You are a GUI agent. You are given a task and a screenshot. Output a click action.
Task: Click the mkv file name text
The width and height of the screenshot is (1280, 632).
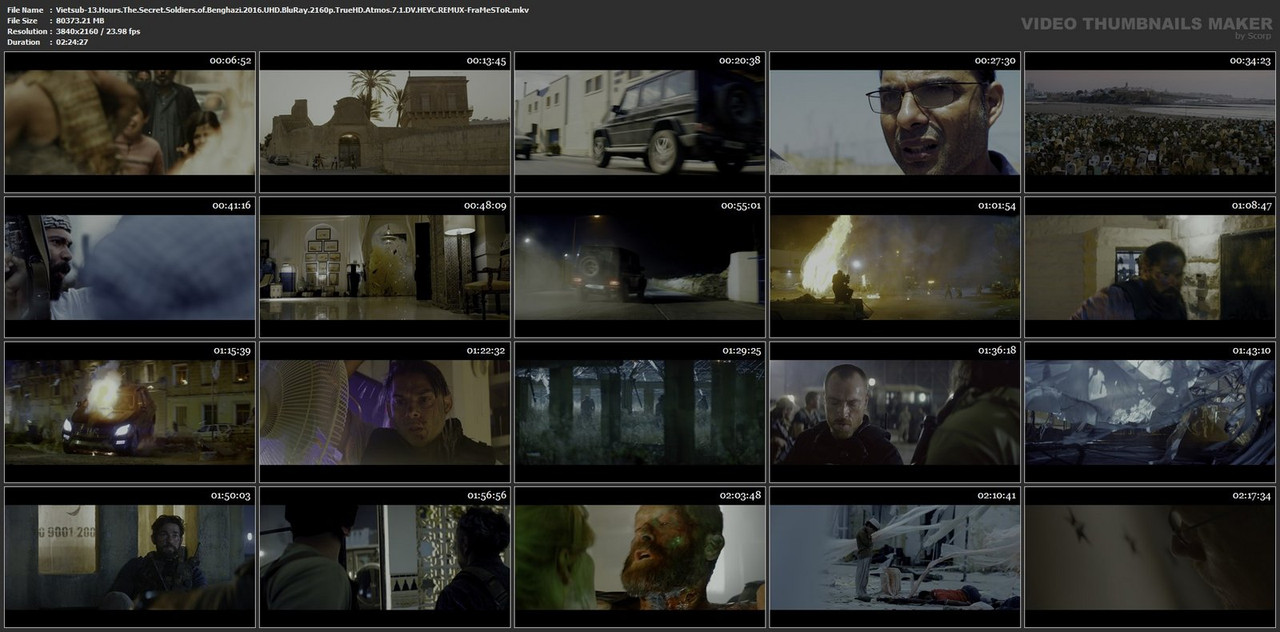[293, 10]
